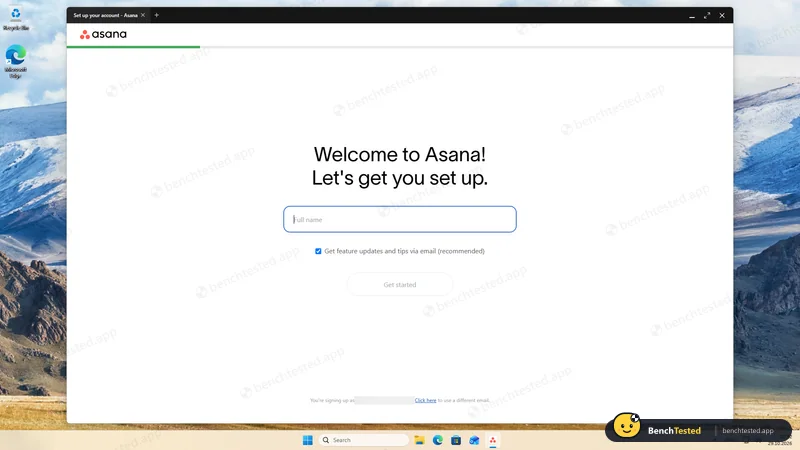Open File Explorer from taskbar
Screen dimensions: 800x450
point(419,440)
